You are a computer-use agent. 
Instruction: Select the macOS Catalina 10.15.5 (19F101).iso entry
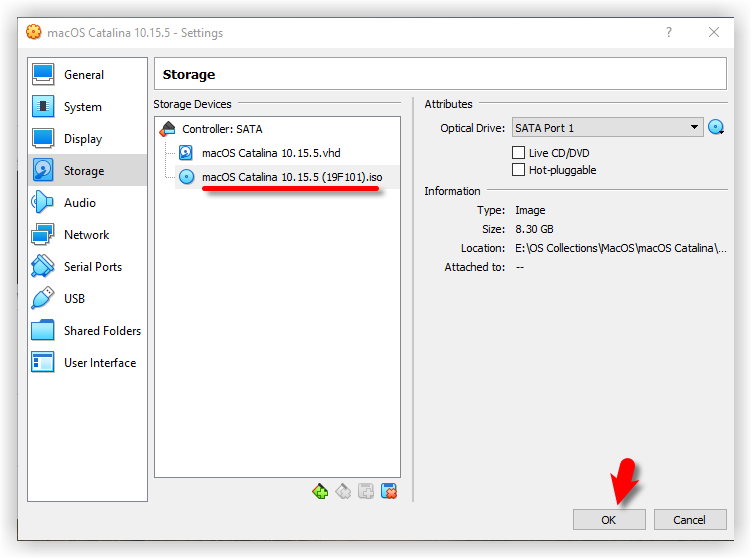tap(291, 177)
